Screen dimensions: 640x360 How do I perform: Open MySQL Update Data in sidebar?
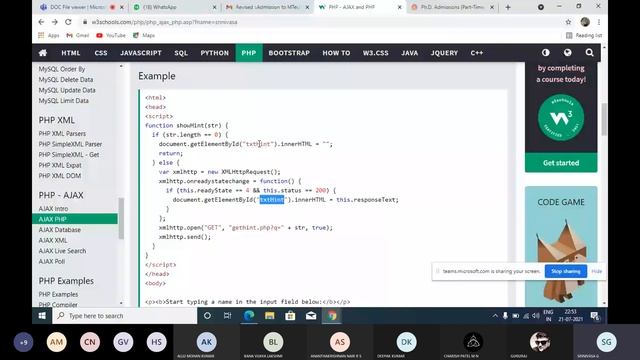67,90
